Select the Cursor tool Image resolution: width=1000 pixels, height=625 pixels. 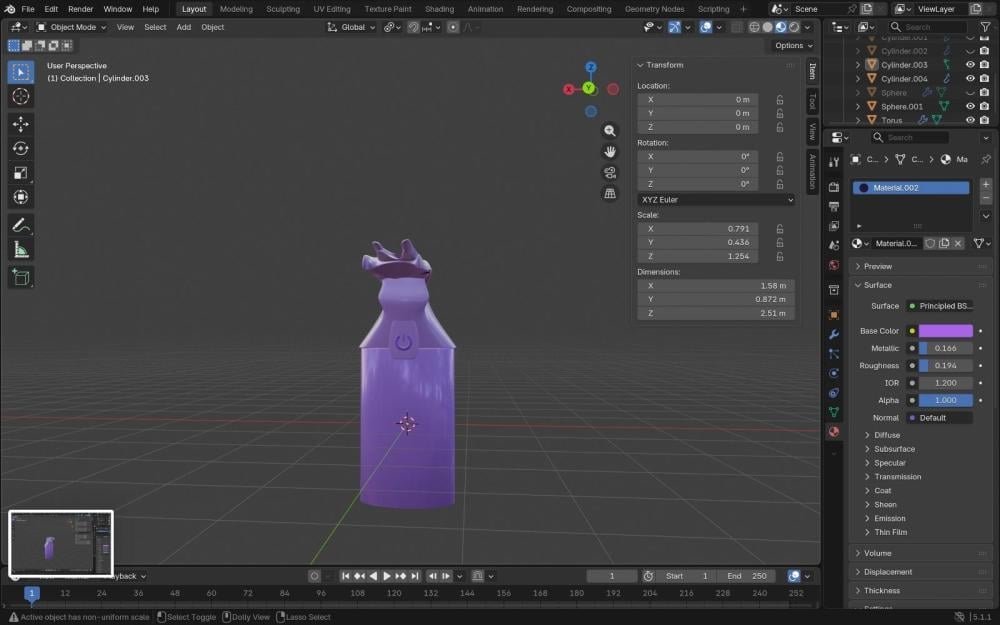tap(20, 96)
